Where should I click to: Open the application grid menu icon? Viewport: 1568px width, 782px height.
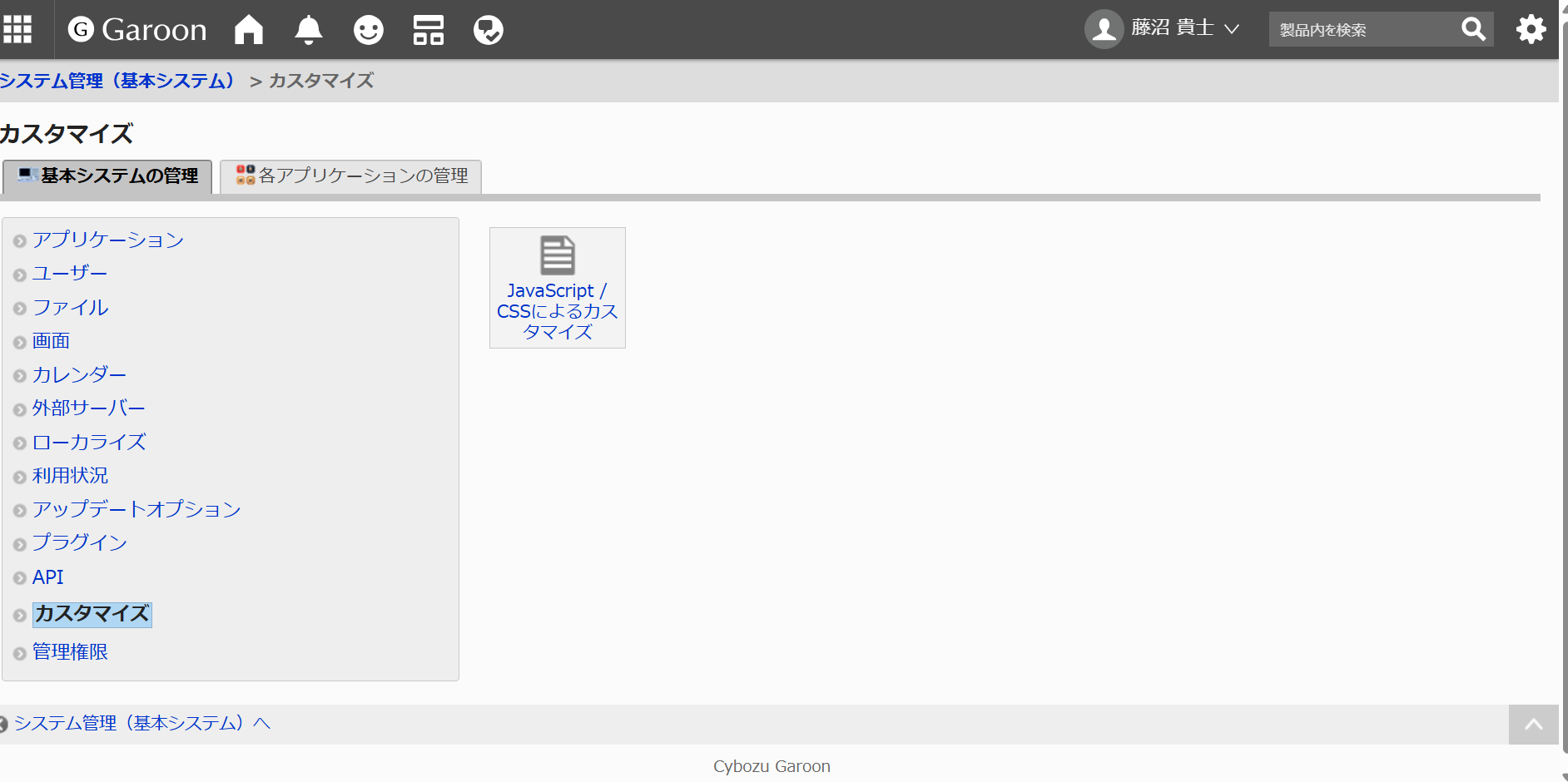[x=17, y=29]
